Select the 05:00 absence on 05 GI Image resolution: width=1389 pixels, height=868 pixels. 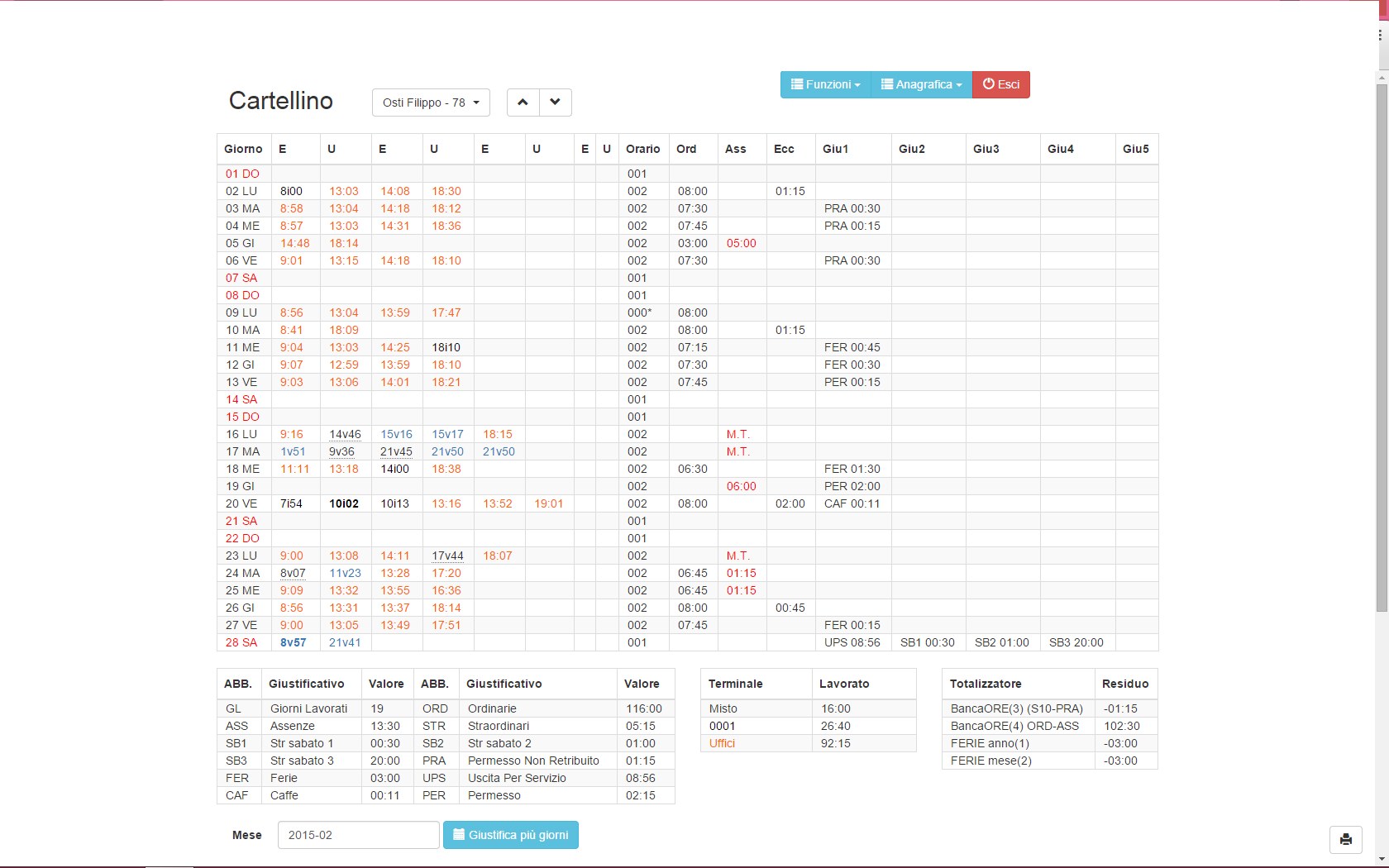click(x=742, y=243)
